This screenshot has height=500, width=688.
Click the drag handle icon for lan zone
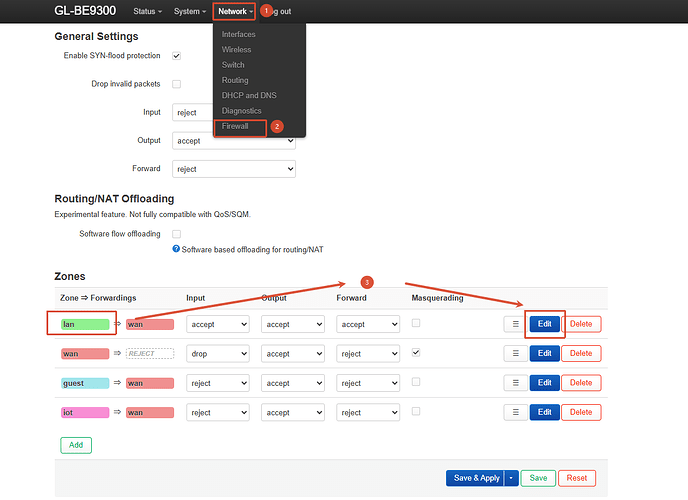[516, 324]
